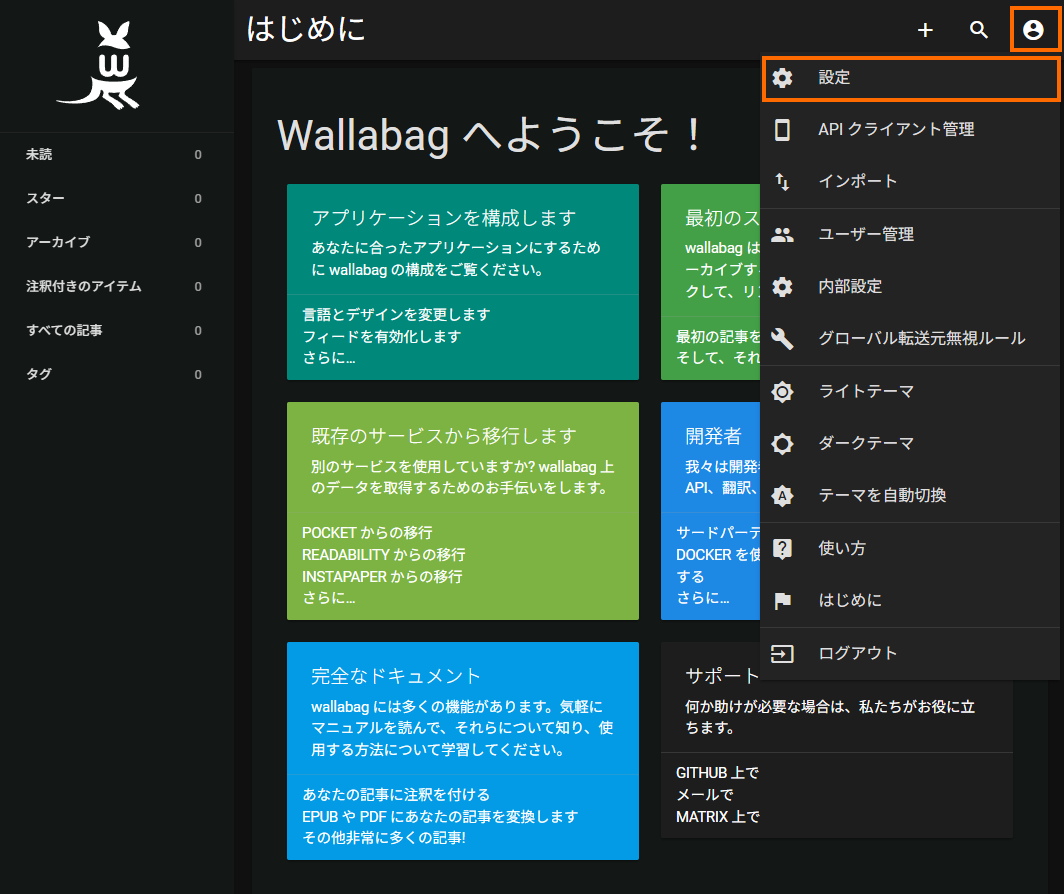
Task: Click the 0 count beside 未読
Action: coord(197,155)
